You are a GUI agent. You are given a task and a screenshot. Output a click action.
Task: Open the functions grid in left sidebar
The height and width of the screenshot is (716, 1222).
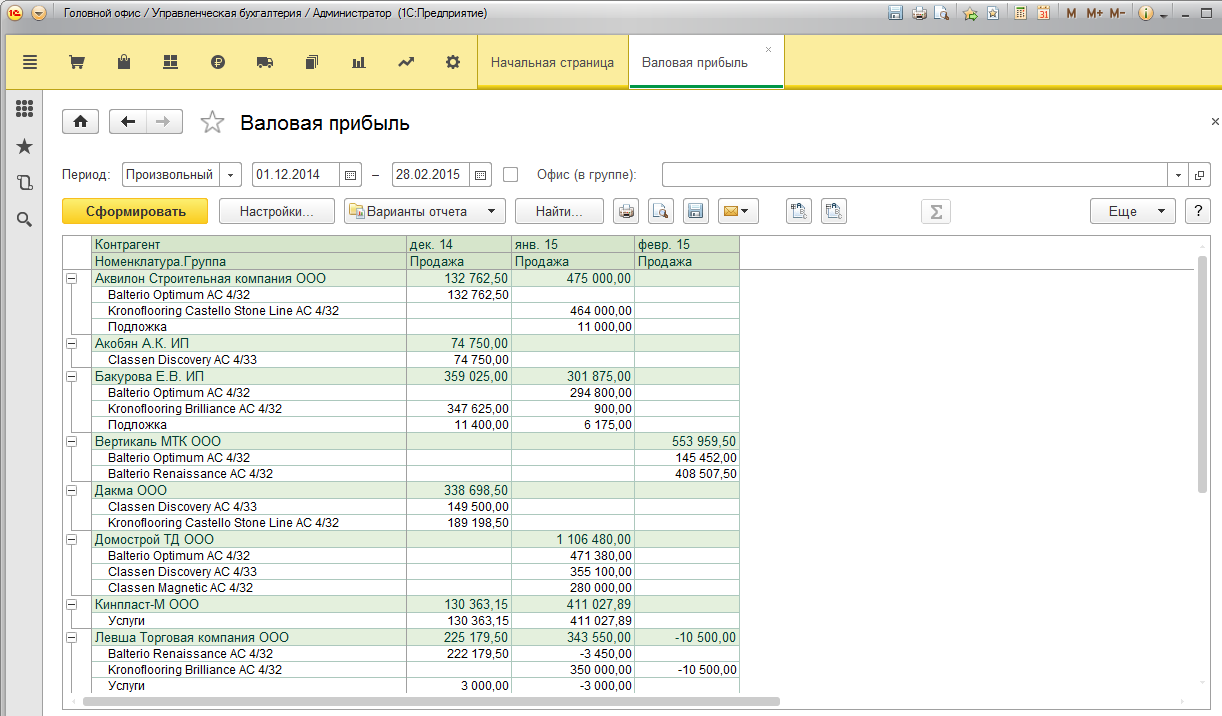click(x=25, y=109)
